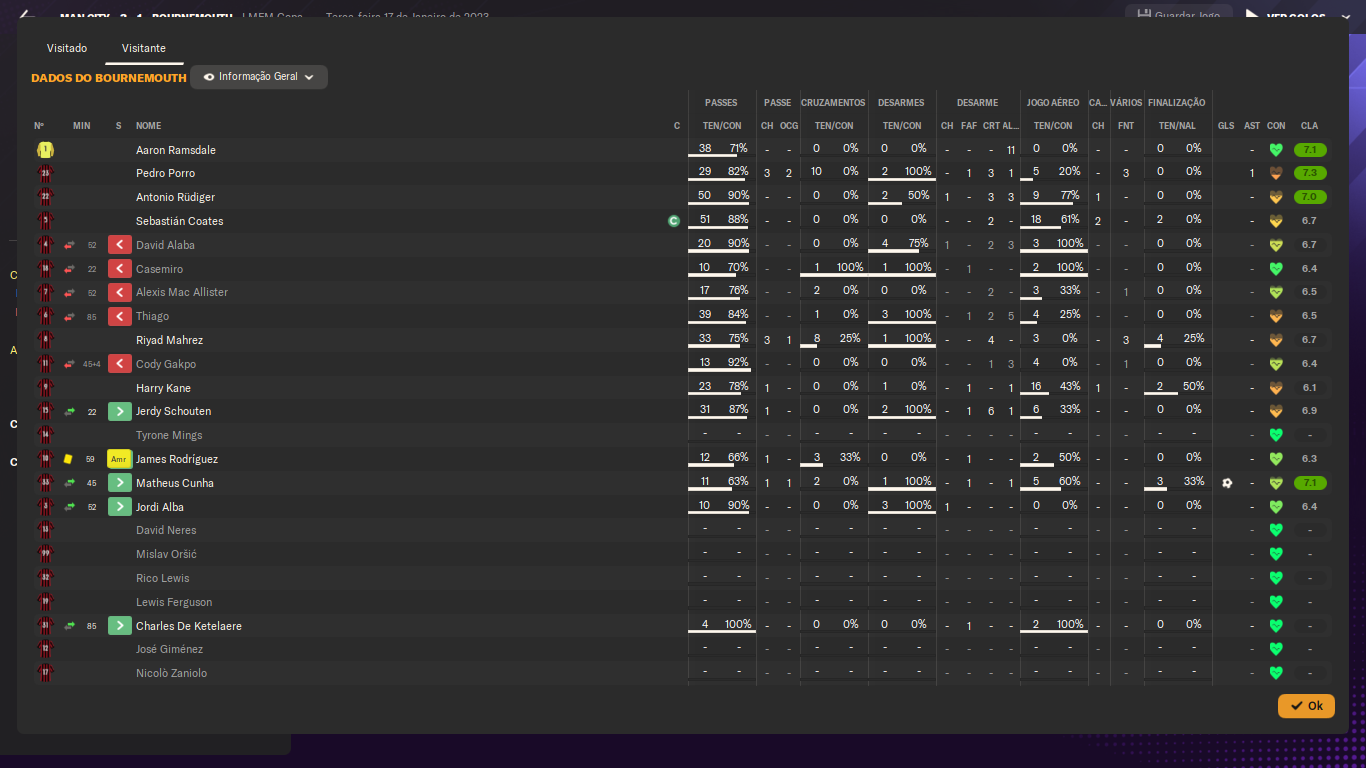
Task: Click the DADOS DO BOURNEMOUTH heading
Action: pos(109,78)
